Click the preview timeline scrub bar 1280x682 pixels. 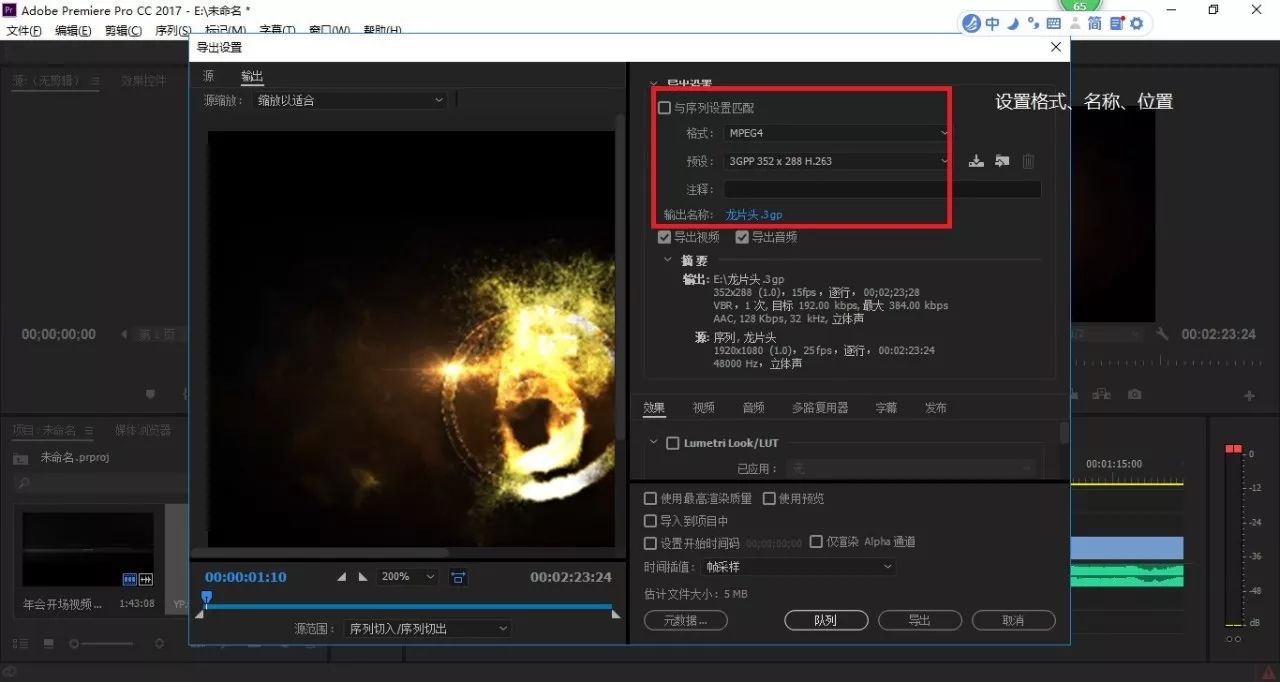[409, 606]
